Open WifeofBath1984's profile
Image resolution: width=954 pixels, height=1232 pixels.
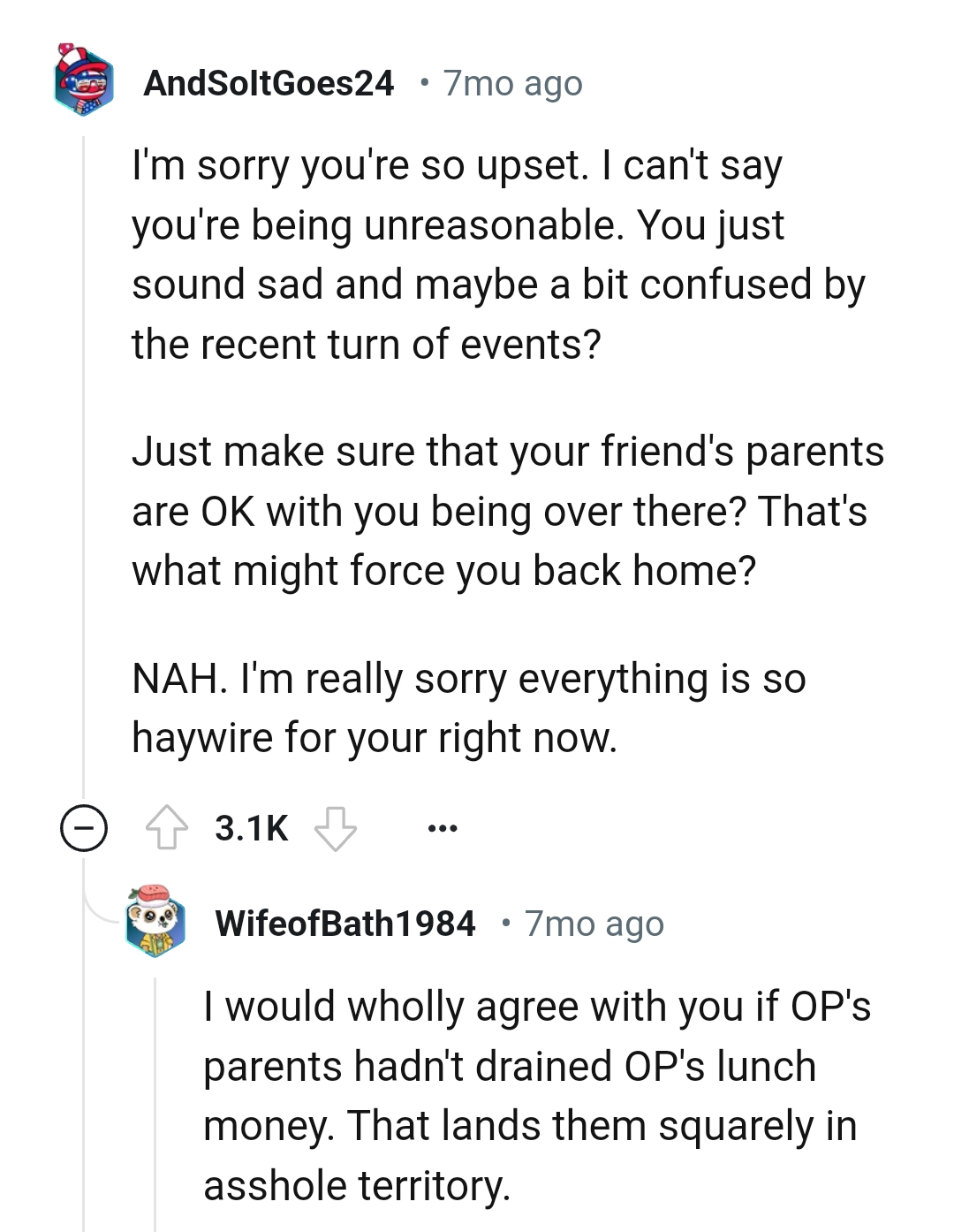click(x=346, y=924)
